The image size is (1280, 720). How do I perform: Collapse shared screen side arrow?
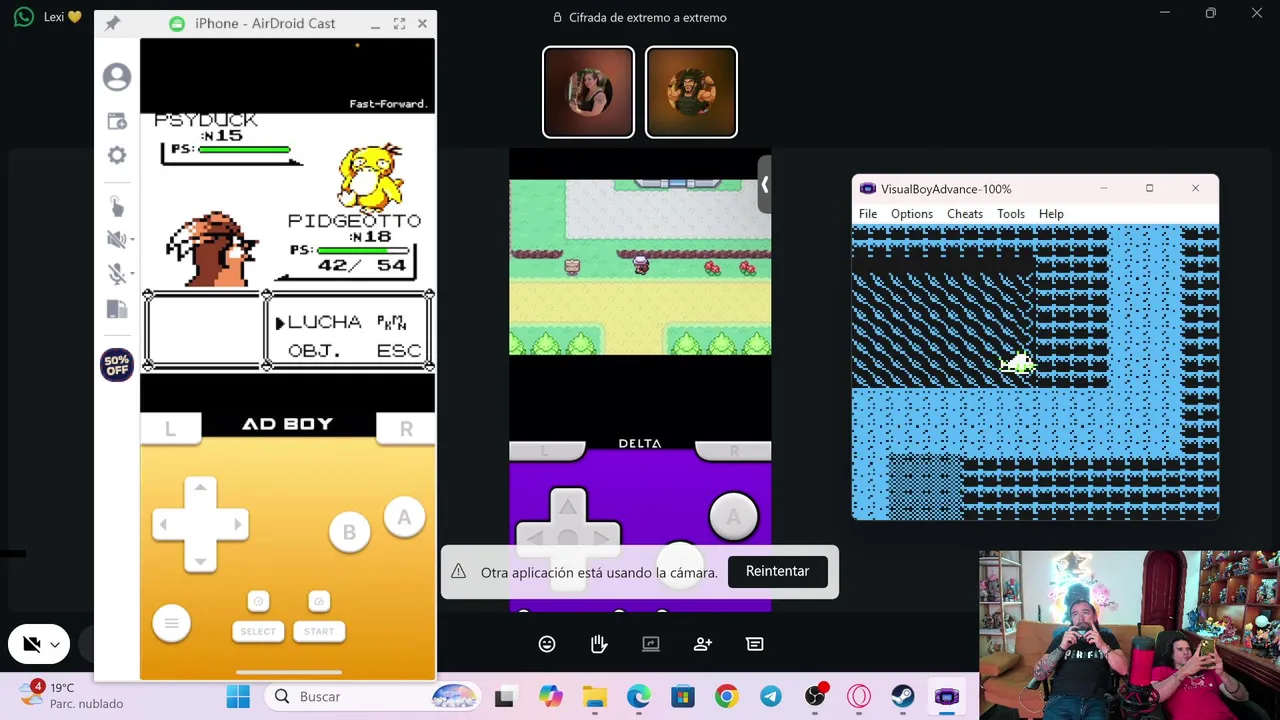pyautogui.click(x=764, y=185)
